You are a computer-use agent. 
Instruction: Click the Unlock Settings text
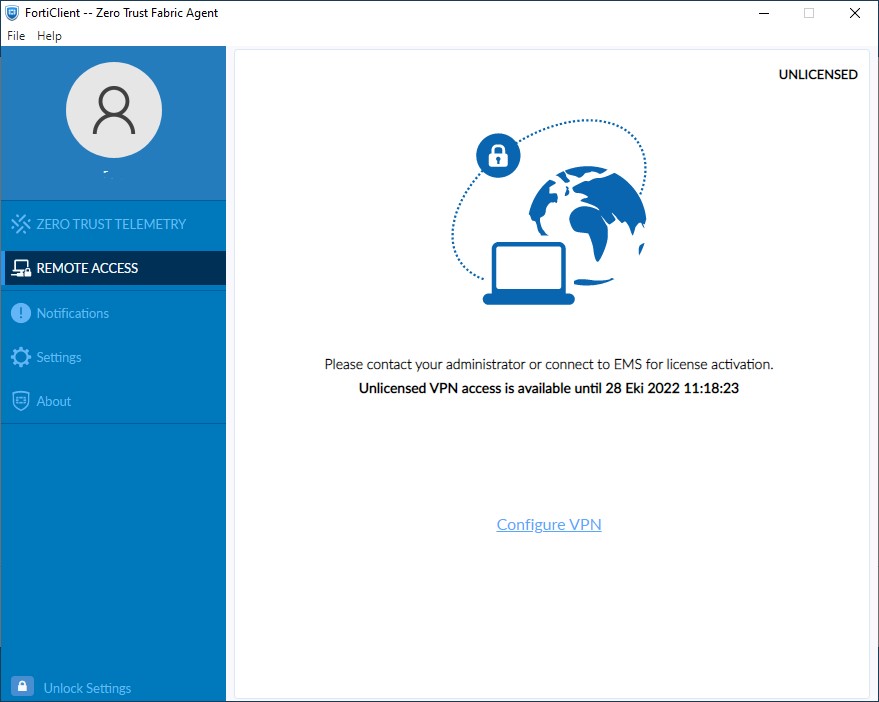[87, 688]
